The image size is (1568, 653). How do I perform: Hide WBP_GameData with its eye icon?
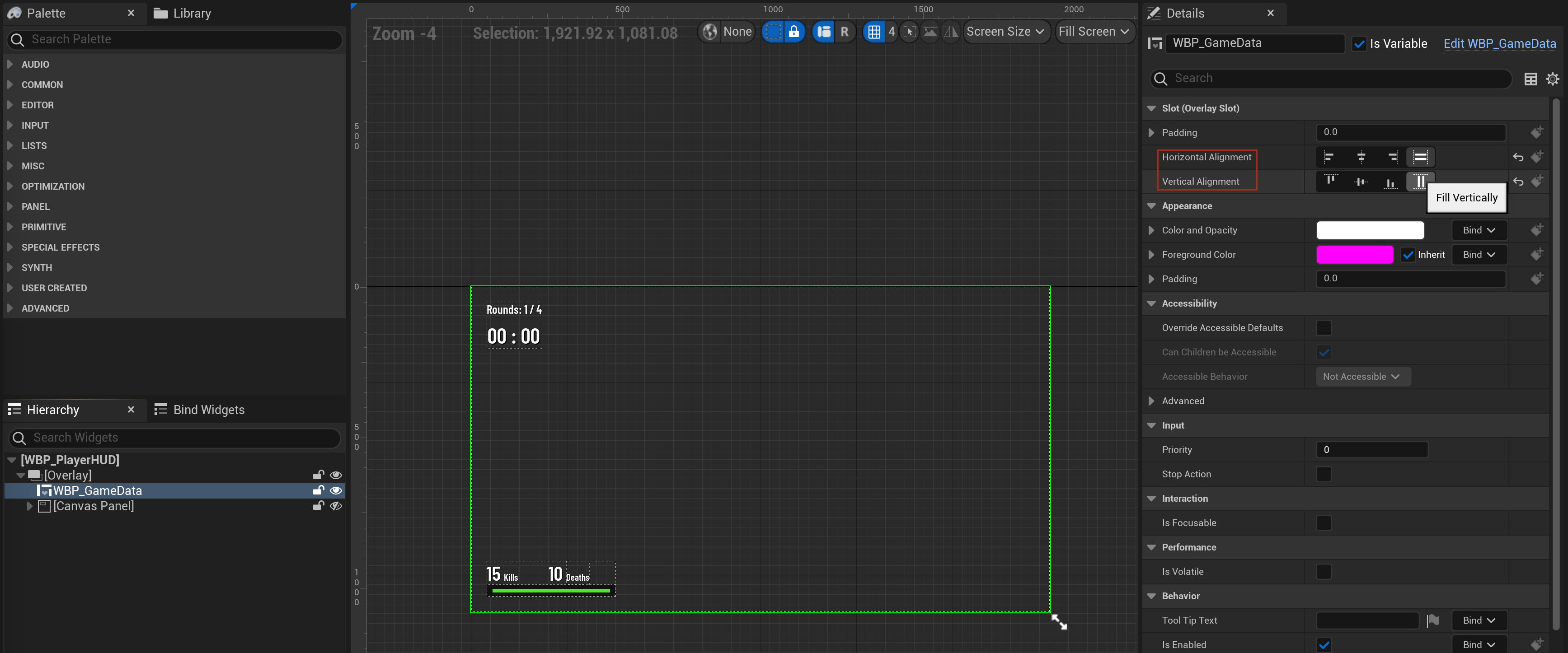pyautogui.click(x=335, y=490)
